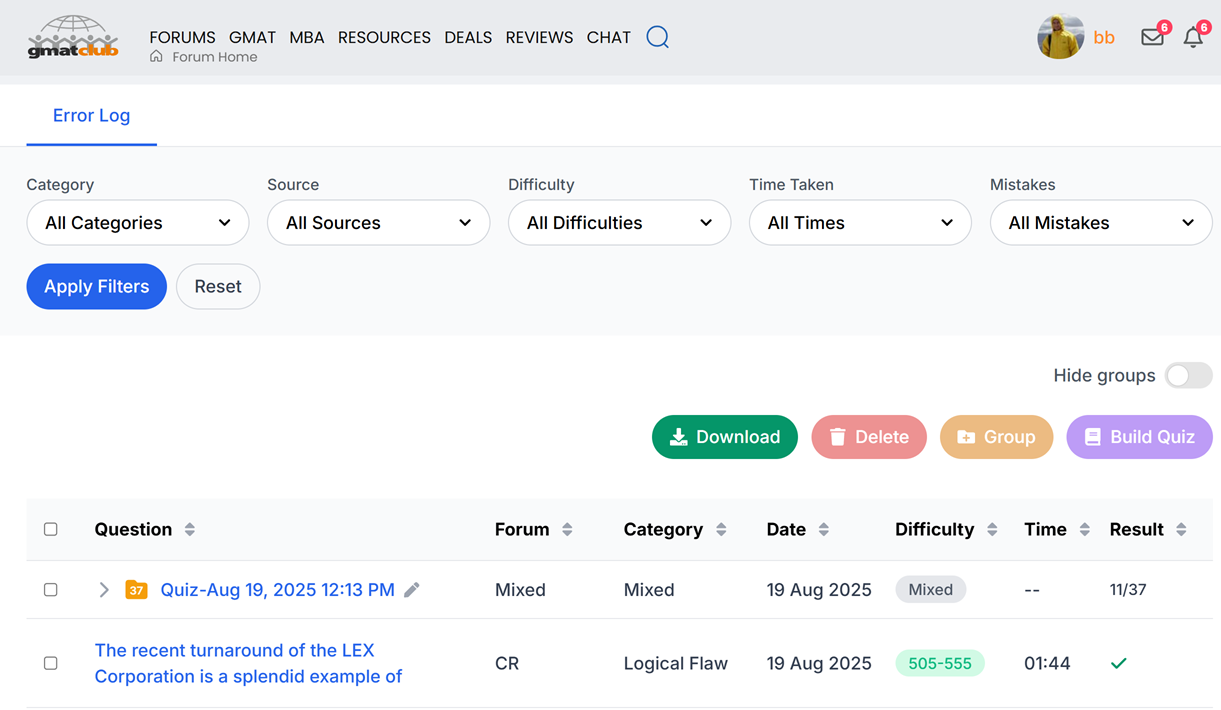
Task: Open the All Categories dropdown
Action: (x=138, y=223)
